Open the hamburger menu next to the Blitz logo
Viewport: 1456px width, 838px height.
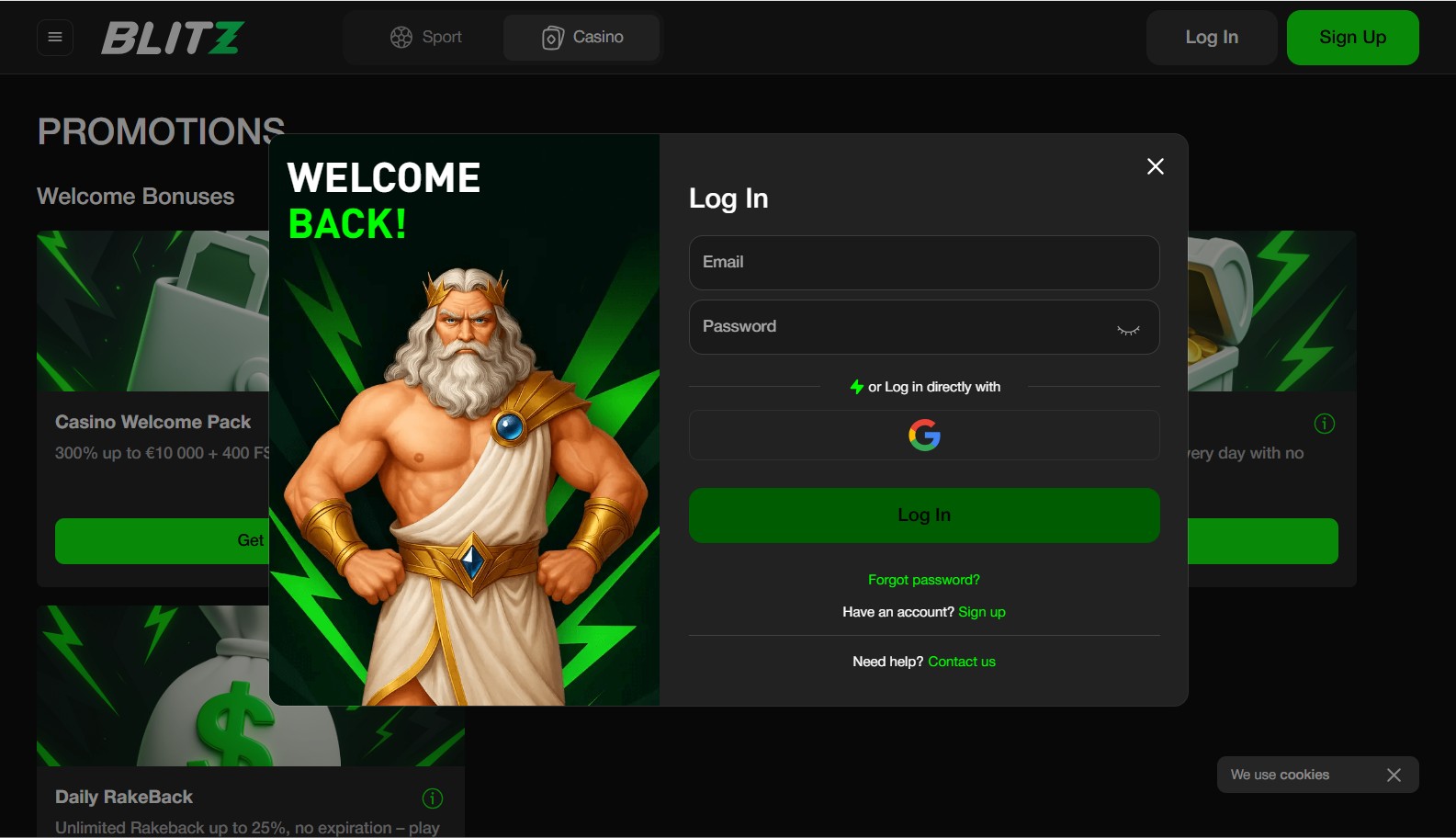pos(55,38)
